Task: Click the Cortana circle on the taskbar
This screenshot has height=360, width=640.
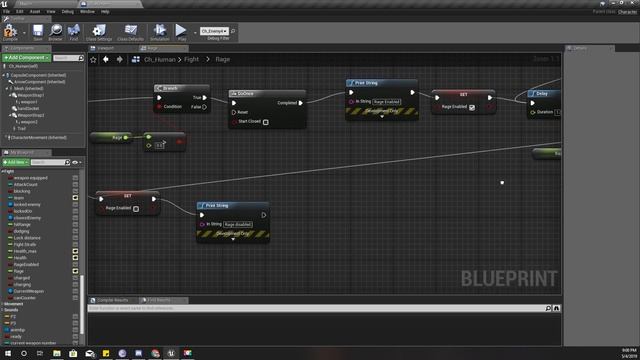Action: (x=24, y=353)
